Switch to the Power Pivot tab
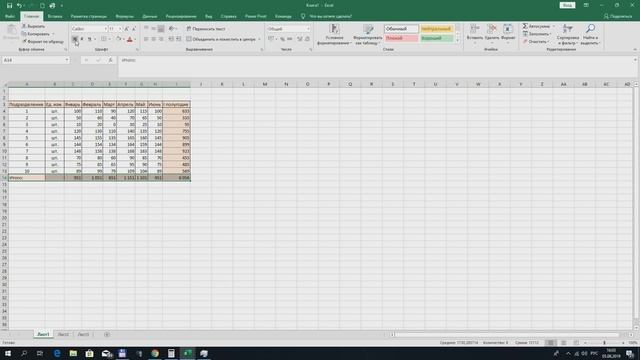This screenshot has width=640, height=360. 256,16
